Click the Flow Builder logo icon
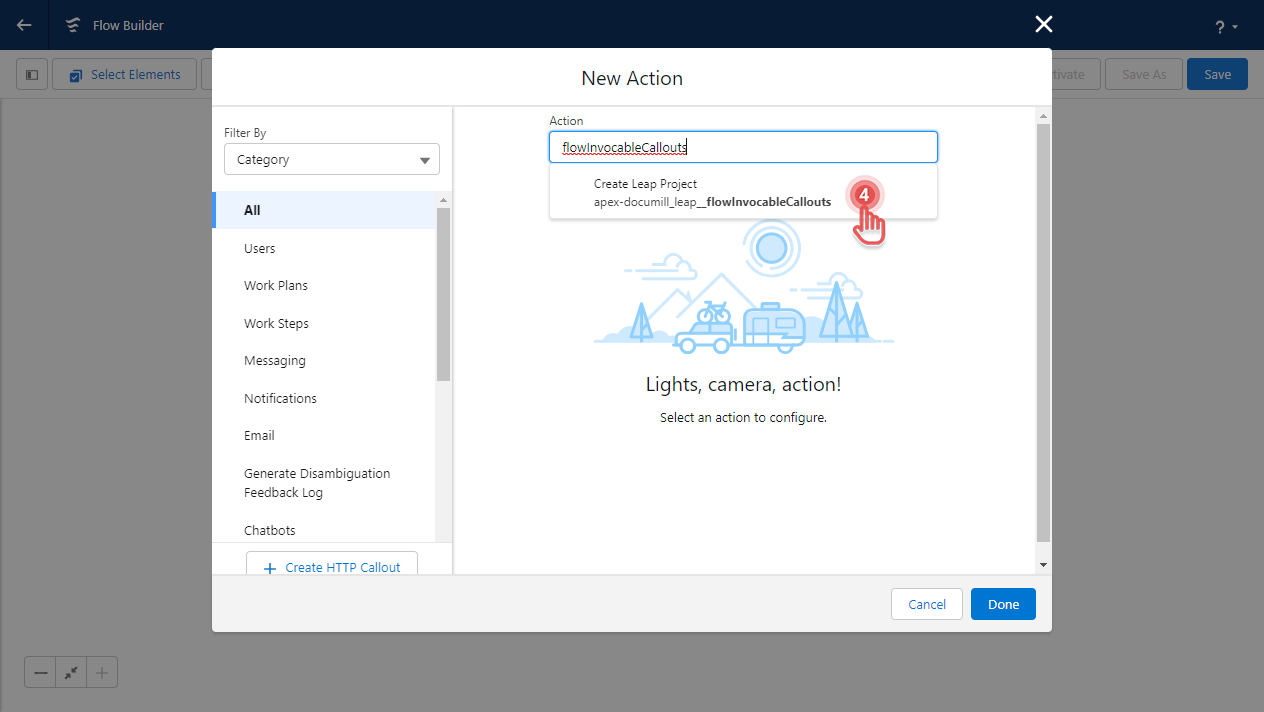Image resolution: width=1264 pixels, height=712 pixels. (x=71, y=24)
